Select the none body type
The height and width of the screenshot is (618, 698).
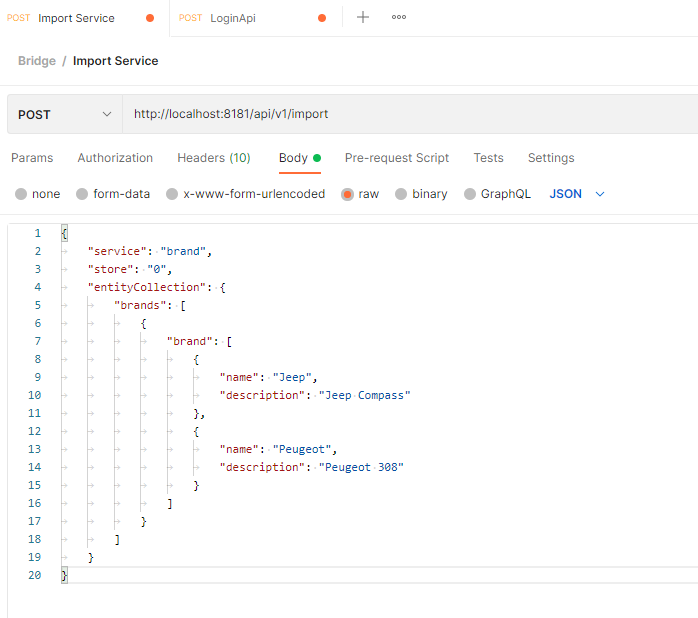(21, 194)
